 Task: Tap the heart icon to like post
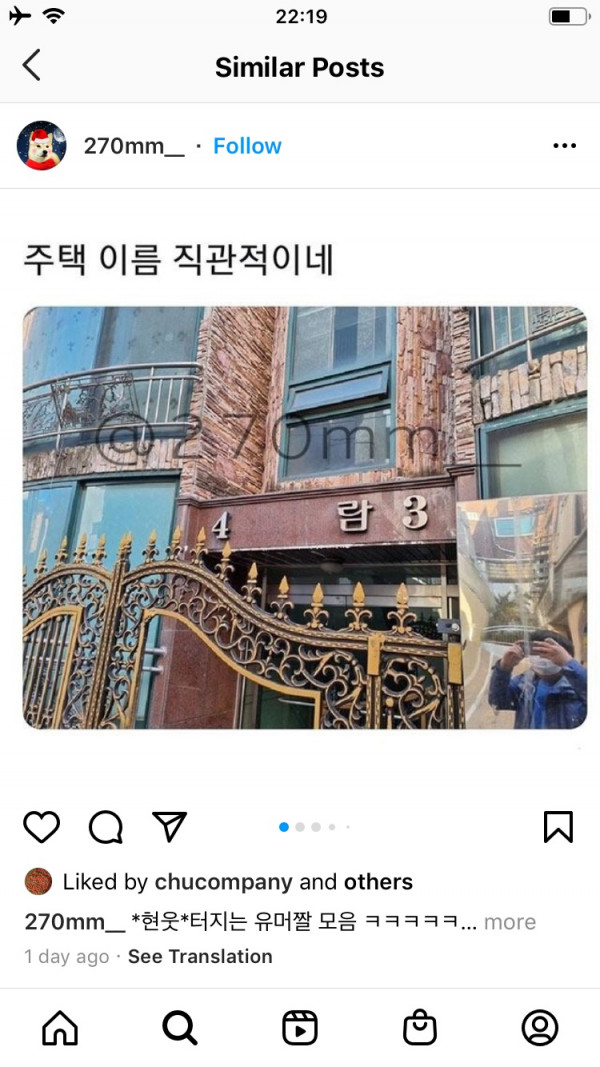(x=41, y=827)
